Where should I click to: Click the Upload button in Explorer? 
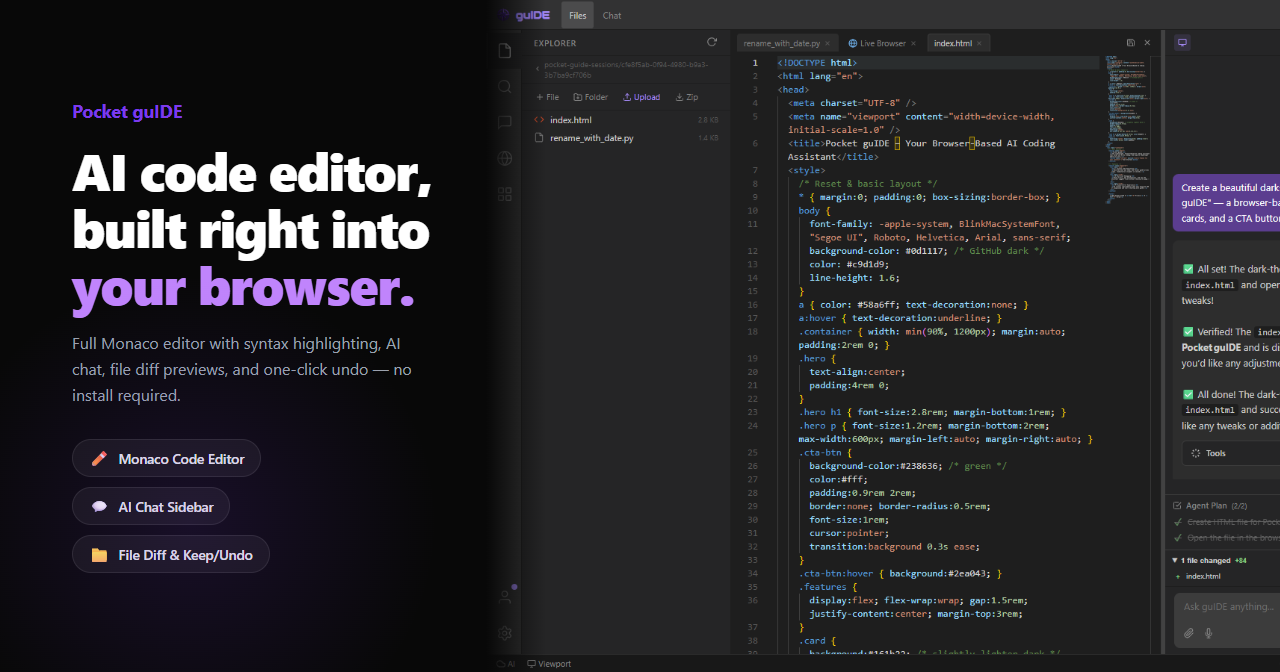click(641, 97)
